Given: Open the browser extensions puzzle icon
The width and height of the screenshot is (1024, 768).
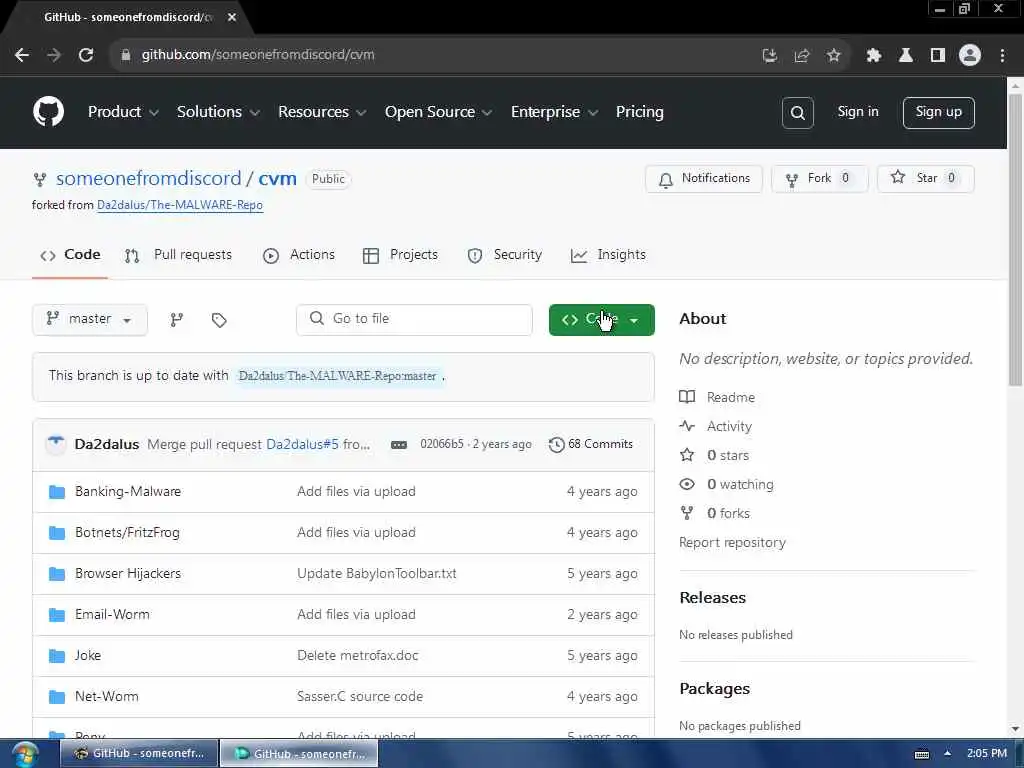Looking at the screenshot, I should click(874, 55).
